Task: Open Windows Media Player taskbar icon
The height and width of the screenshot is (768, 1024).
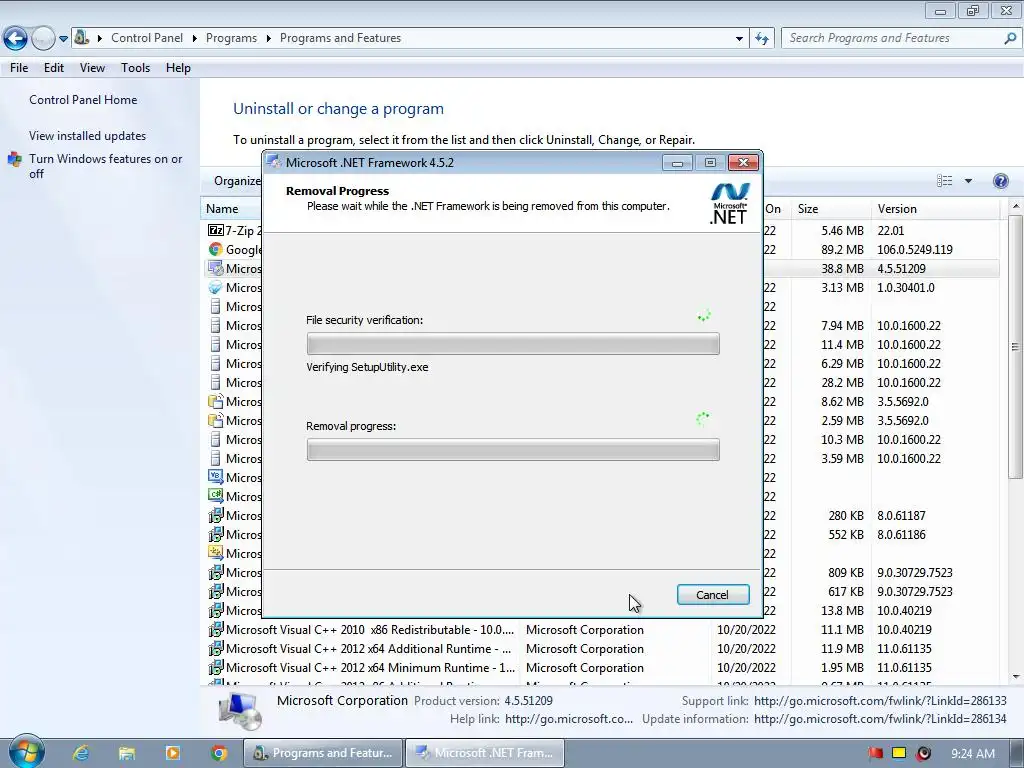Action: (172, 753)
